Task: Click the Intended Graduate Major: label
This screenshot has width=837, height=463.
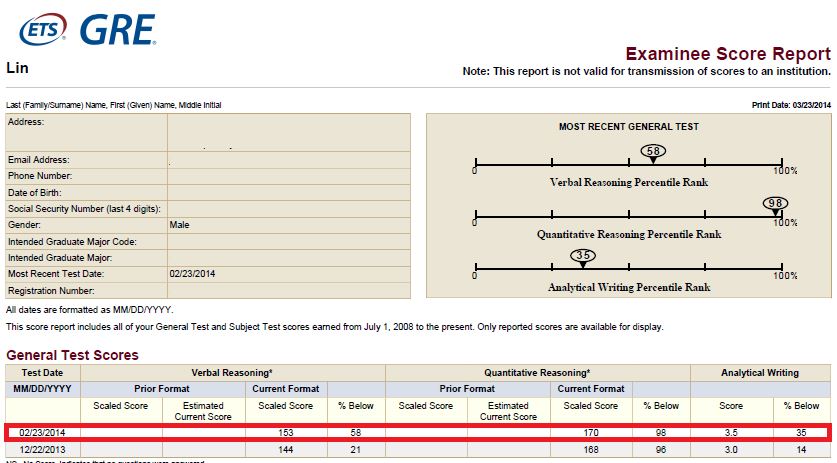Action: coord(60,258)
